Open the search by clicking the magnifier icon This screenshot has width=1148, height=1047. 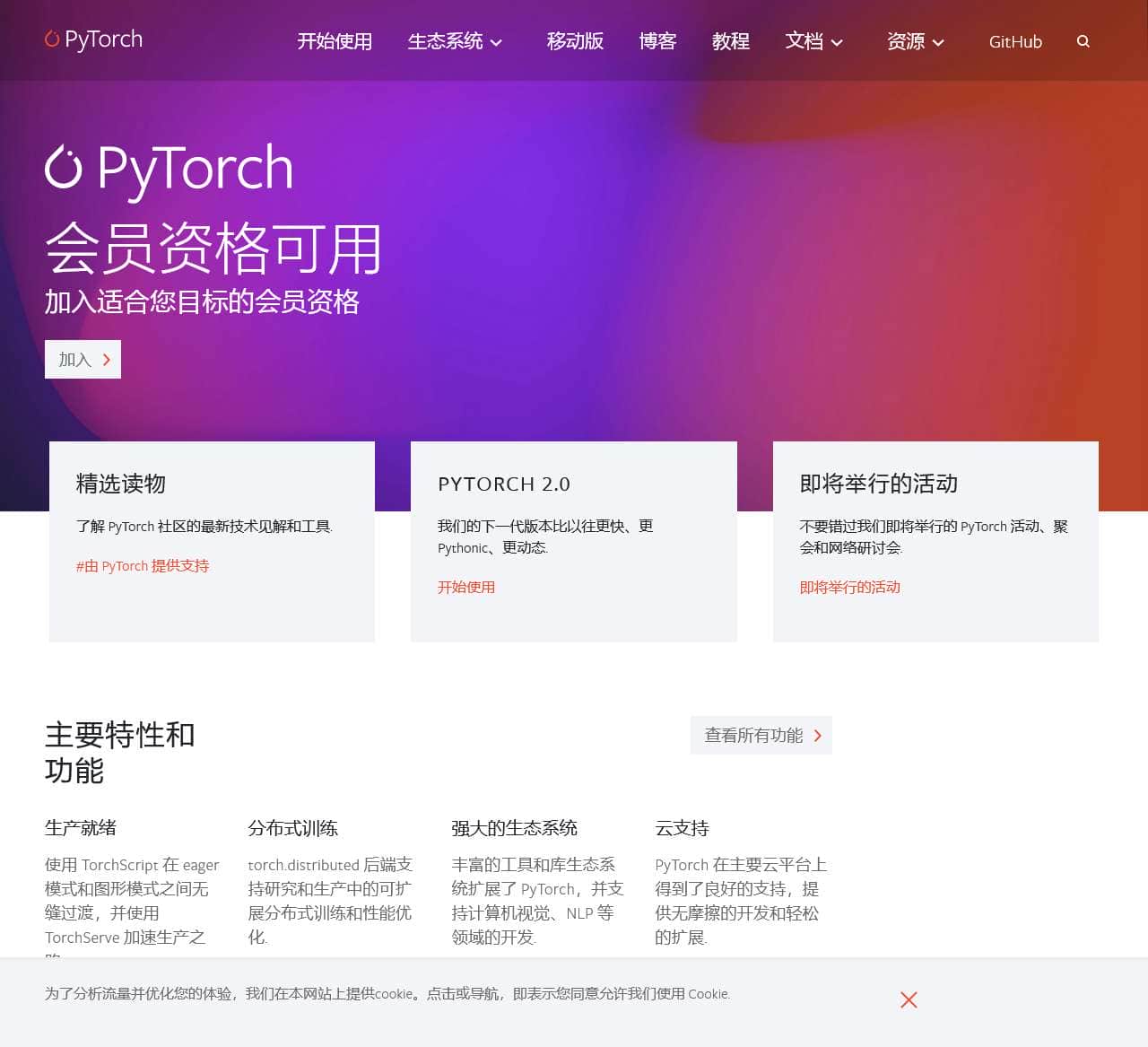(x=1083, y=41)
